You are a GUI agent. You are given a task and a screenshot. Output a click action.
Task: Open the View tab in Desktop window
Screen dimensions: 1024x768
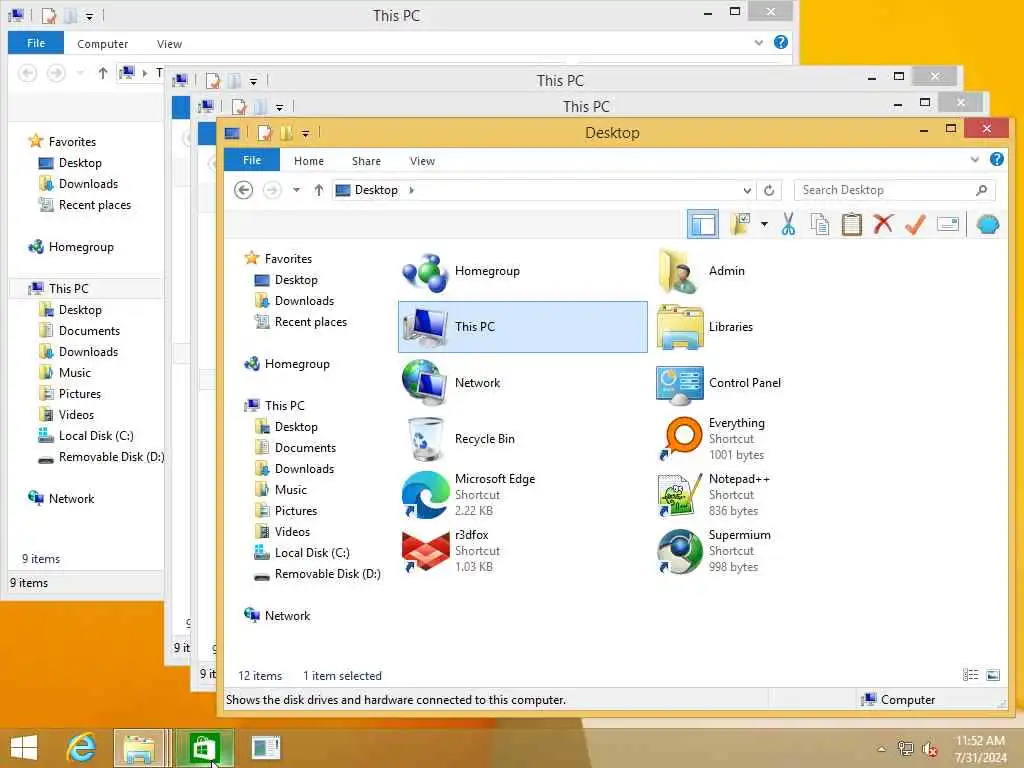[x=422, y=161]
